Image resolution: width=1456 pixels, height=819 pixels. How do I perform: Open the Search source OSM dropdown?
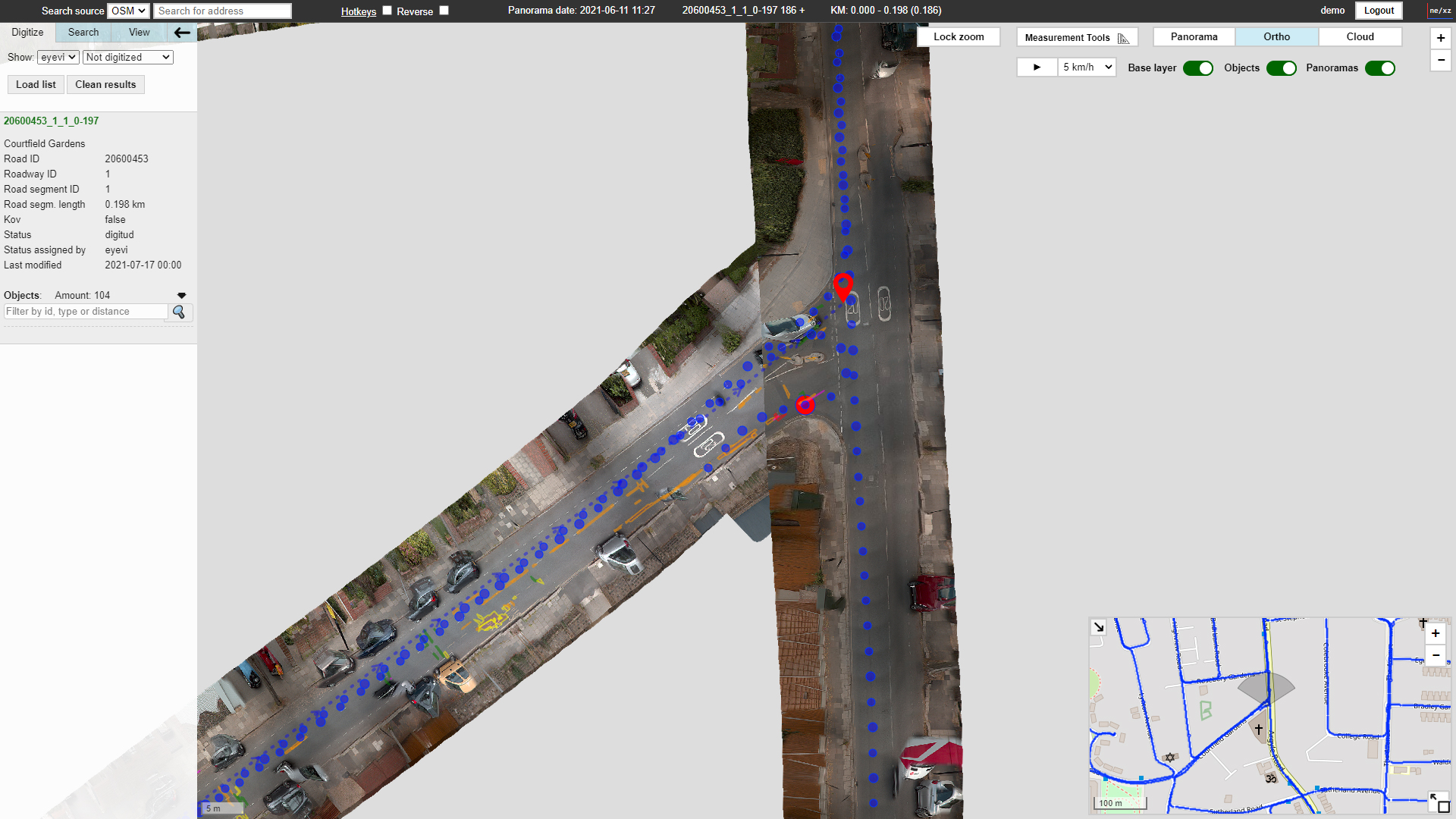(128, 11)
